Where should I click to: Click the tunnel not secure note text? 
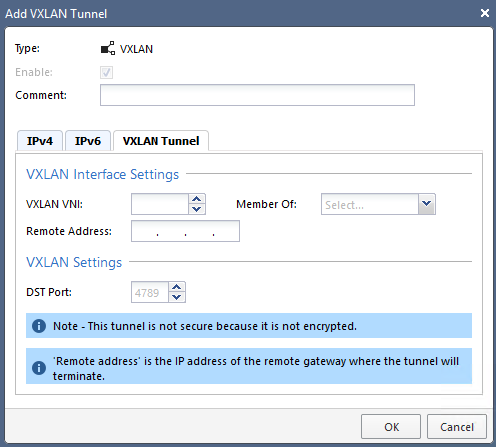205,326
